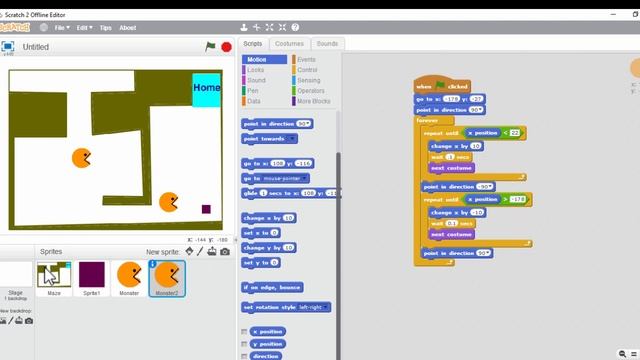The height and width of the screenshot is (360, 640).
Task: Click the green flag to start project
Action: pos(210,47)
